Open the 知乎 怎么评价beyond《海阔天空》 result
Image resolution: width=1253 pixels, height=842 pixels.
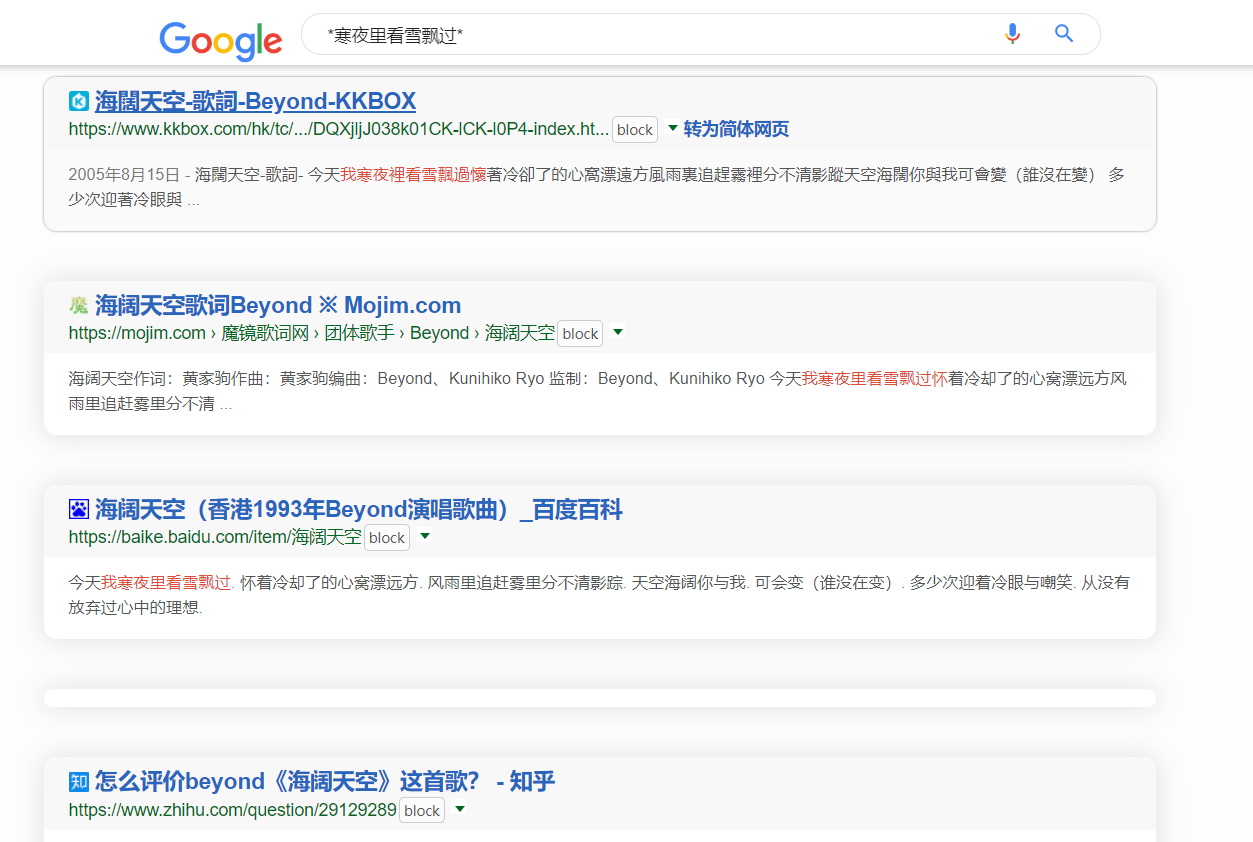(325, 781)
